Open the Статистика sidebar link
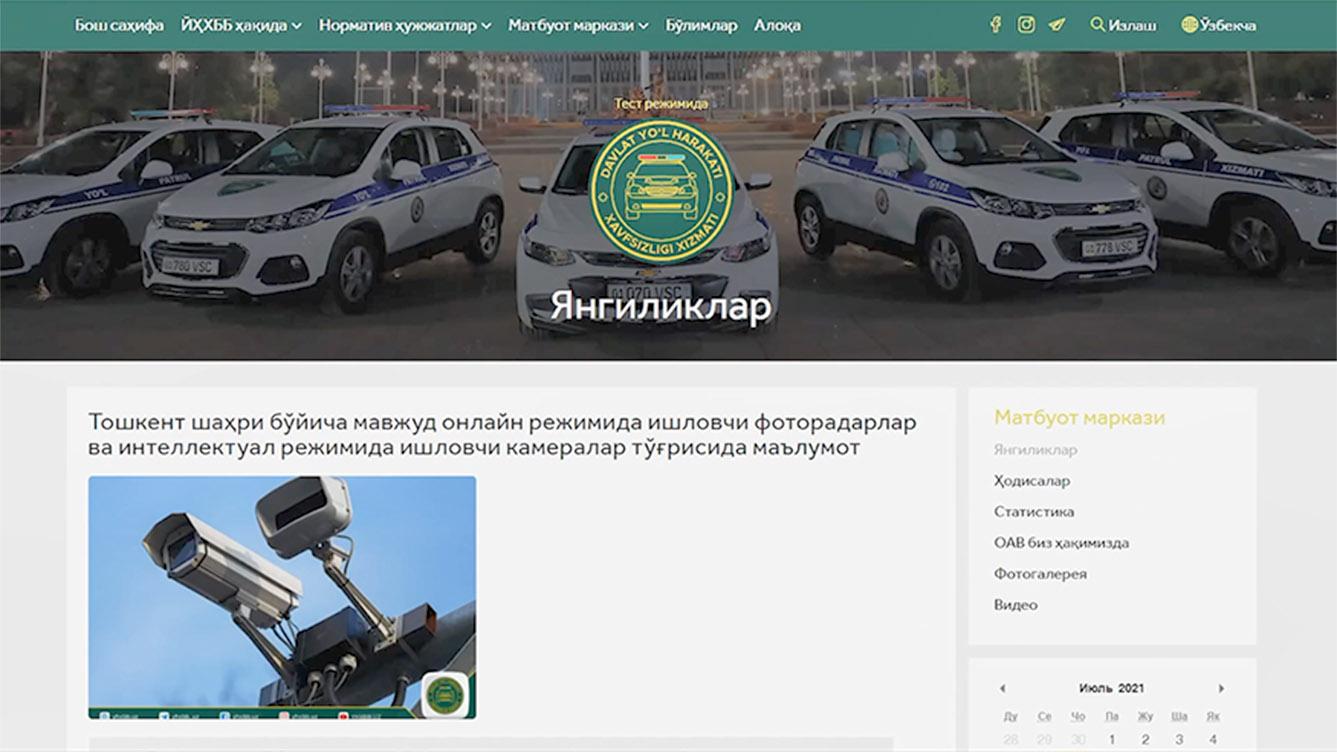This screenshot has height=752, width=1337. (x=1034, y=512)
